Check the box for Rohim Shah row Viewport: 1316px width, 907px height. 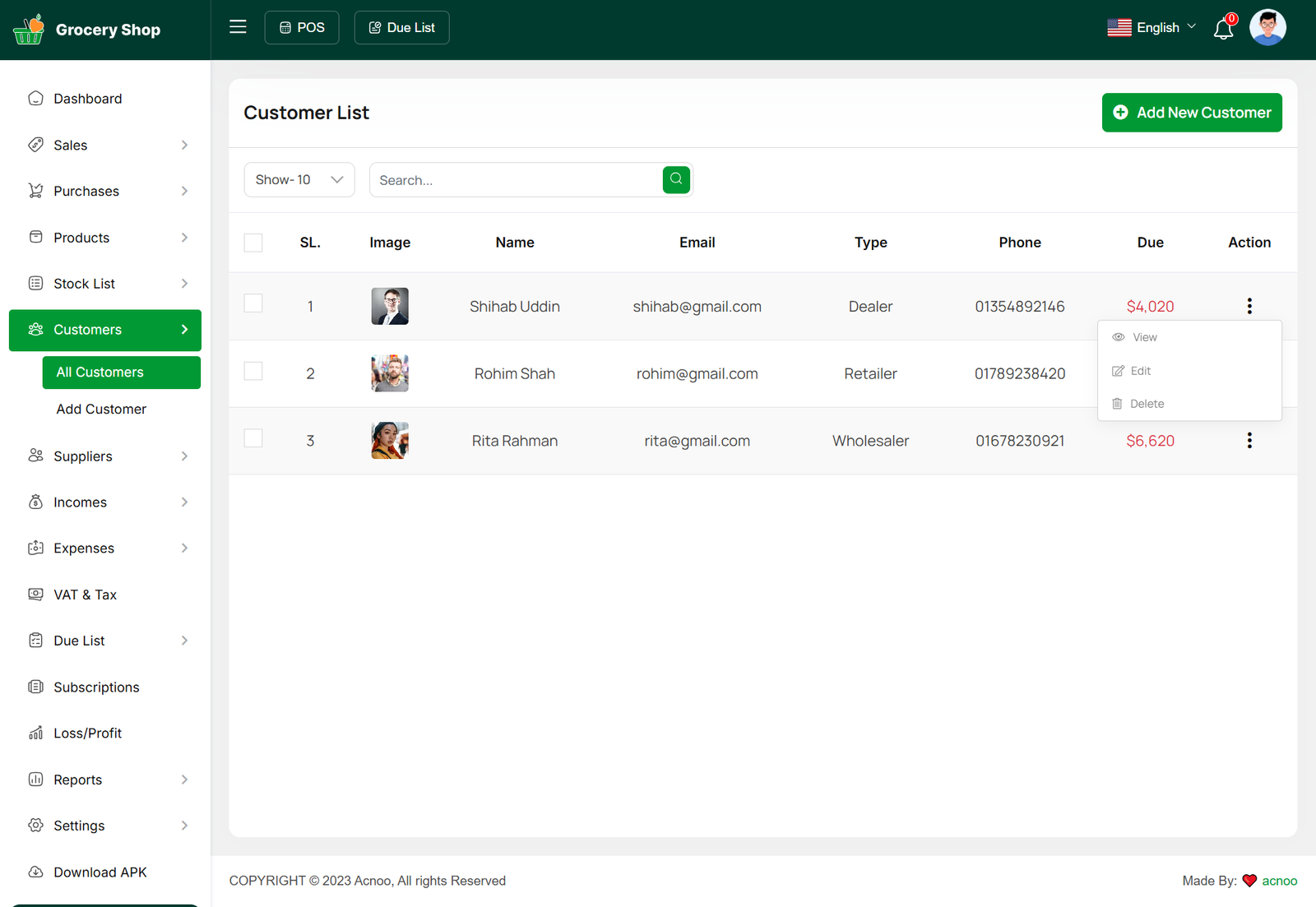(253, 372)
